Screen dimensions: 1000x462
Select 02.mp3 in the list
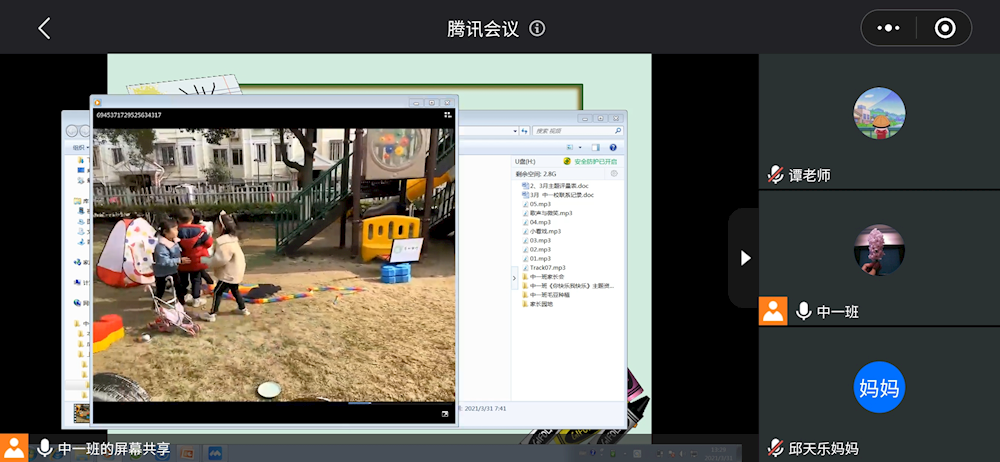536,250
